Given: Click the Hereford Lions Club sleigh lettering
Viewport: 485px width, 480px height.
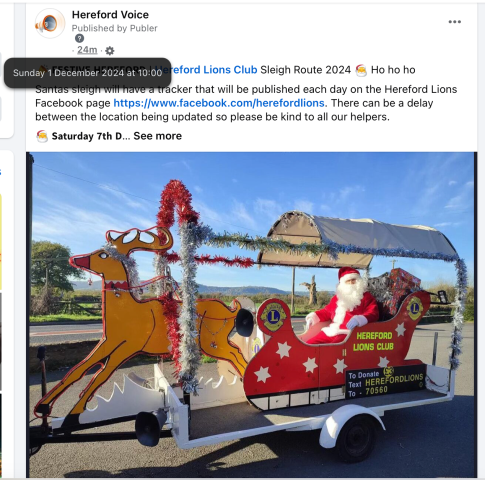Looking at the screenshot, I should (373, 341).
